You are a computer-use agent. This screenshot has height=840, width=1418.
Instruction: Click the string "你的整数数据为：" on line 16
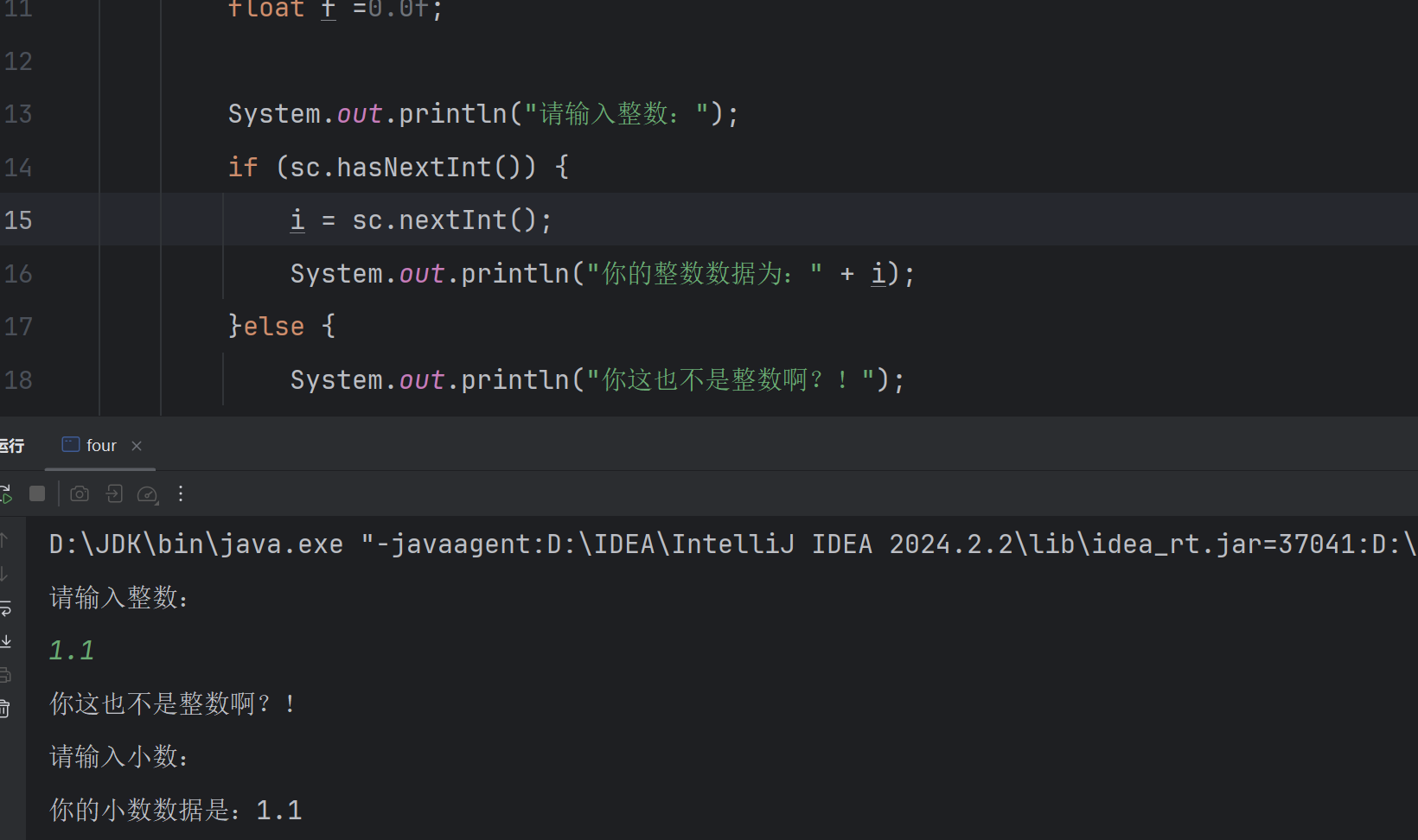pyautogui.click(x=705, y=274)
